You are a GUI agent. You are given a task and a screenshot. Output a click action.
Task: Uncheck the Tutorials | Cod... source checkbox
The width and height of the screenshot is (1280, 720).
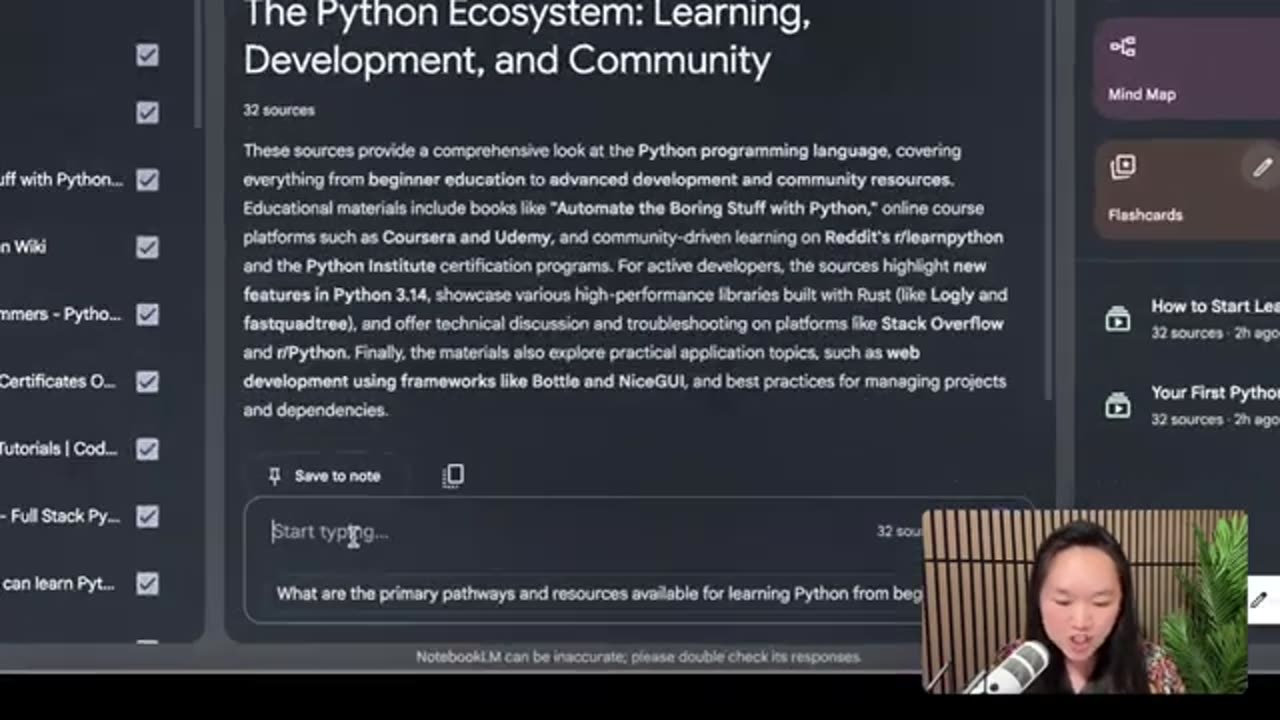pos(147,449)
